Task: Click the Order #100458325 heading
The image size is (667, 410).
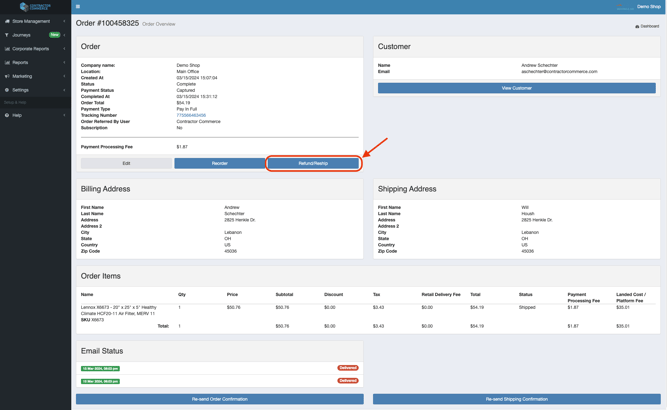Action: click(x=107, y=23)
